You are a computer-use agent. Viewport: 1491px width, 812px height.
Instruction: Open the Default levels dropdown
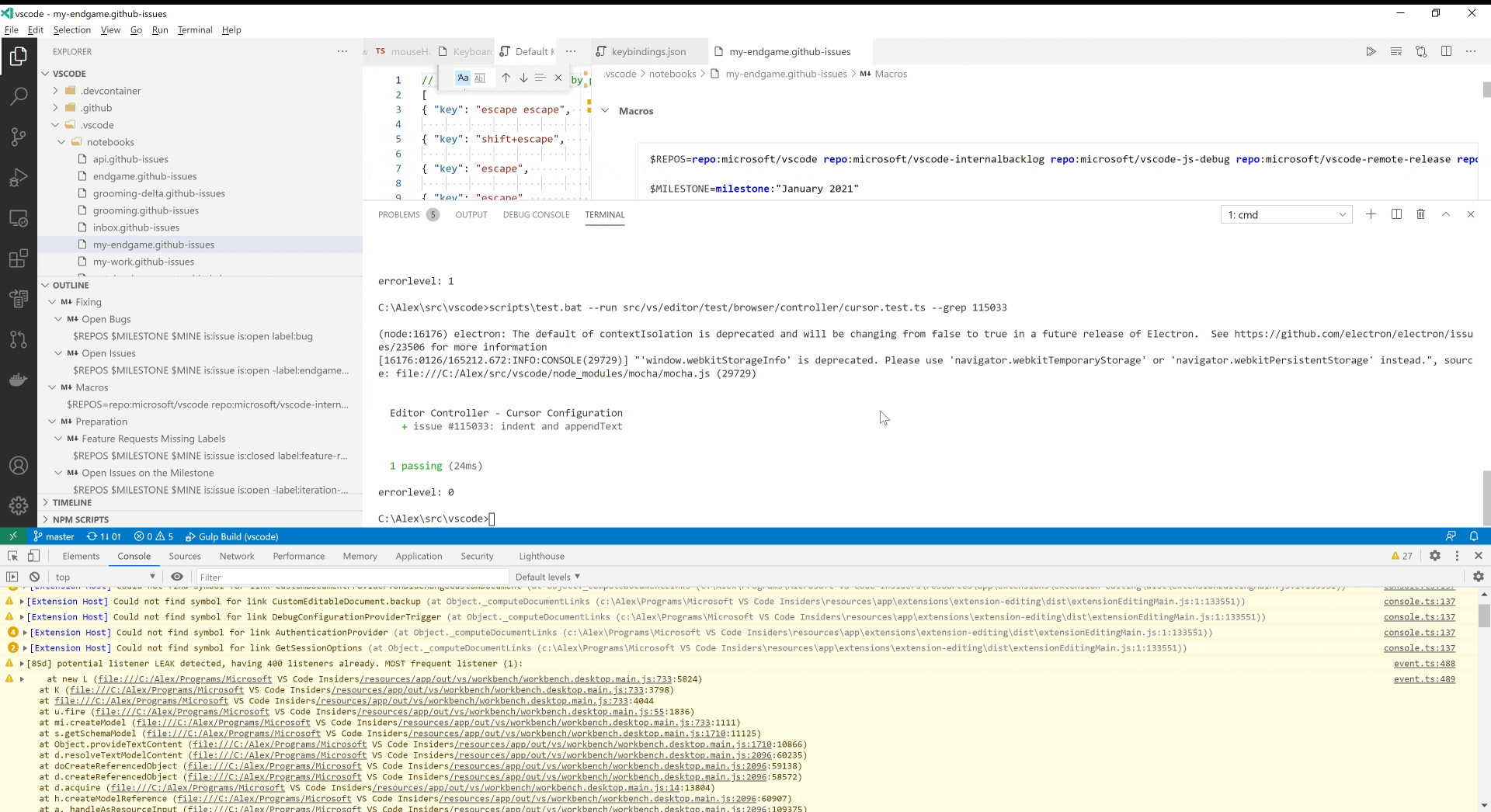(547, 577)
